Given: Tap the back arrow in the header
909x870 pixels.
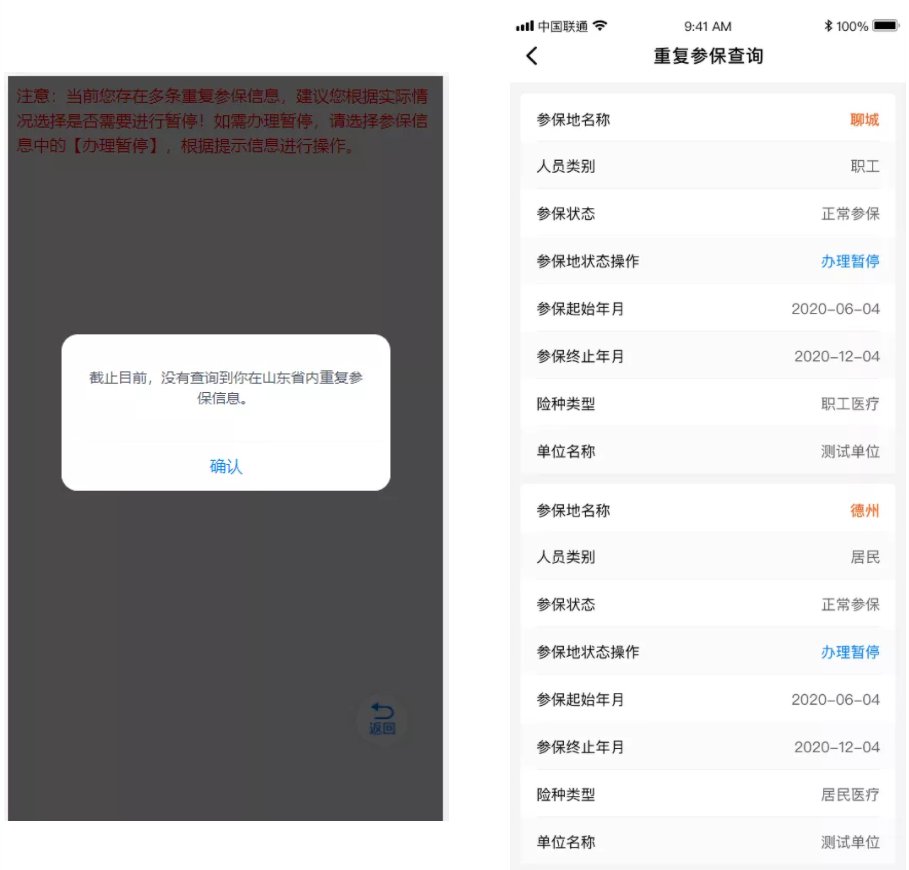Looking at the screenshot, I should click(x=532, y=56).
